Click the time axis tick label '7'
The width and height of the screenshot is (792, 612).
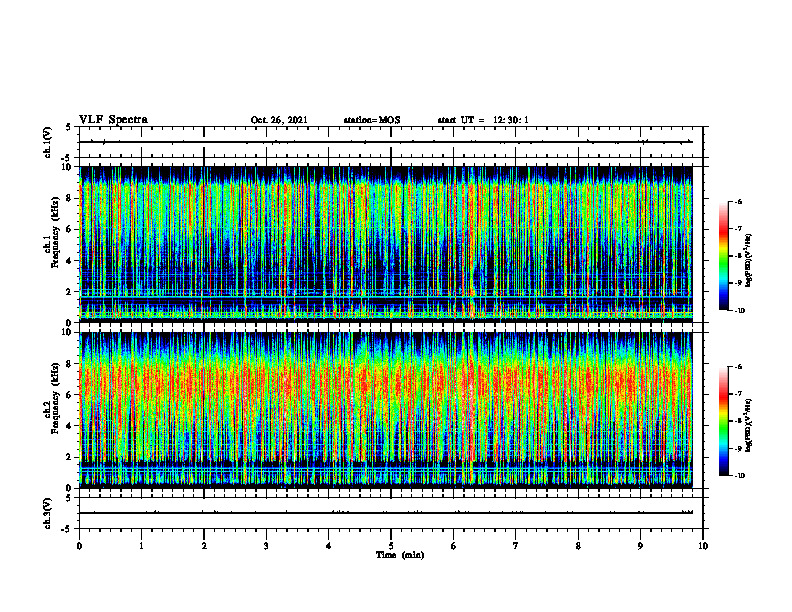[516, 546]
